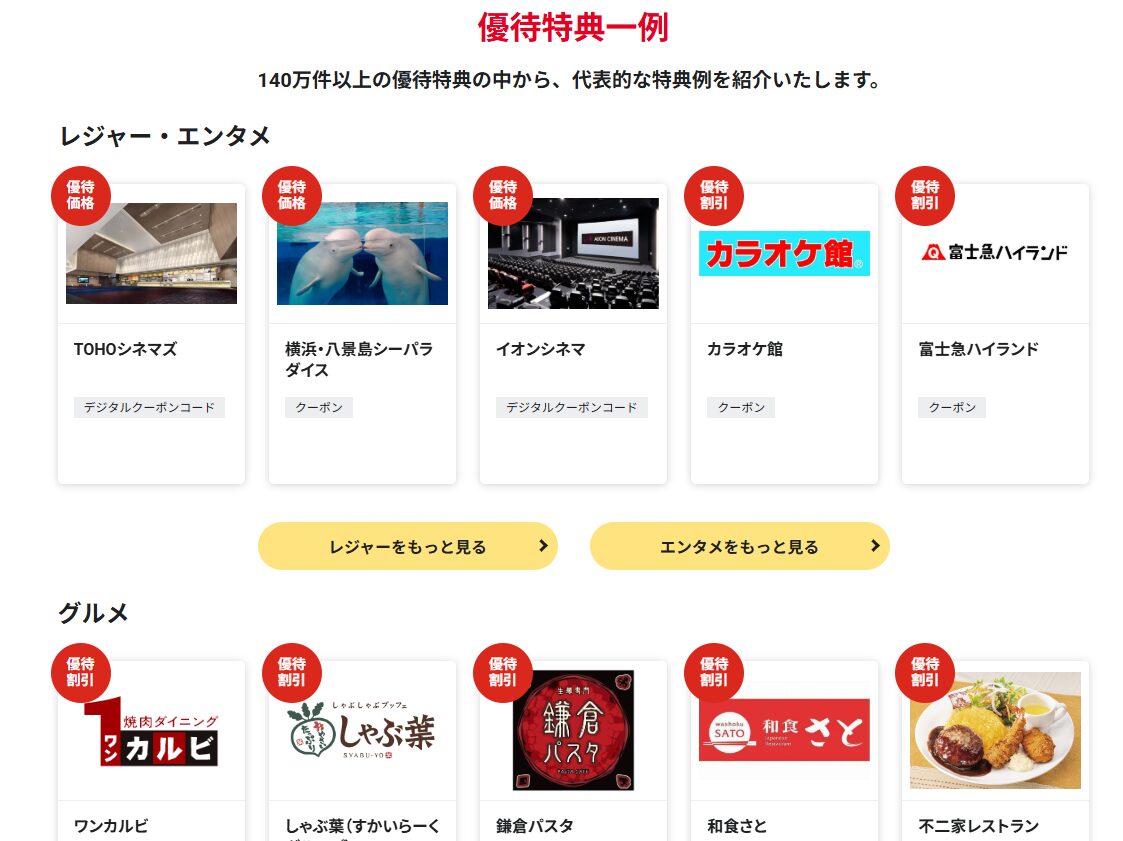Click the 和食さと logo
Viewport: 1123px width, 841px height.
pyautogui.click(x=784, y=730)
